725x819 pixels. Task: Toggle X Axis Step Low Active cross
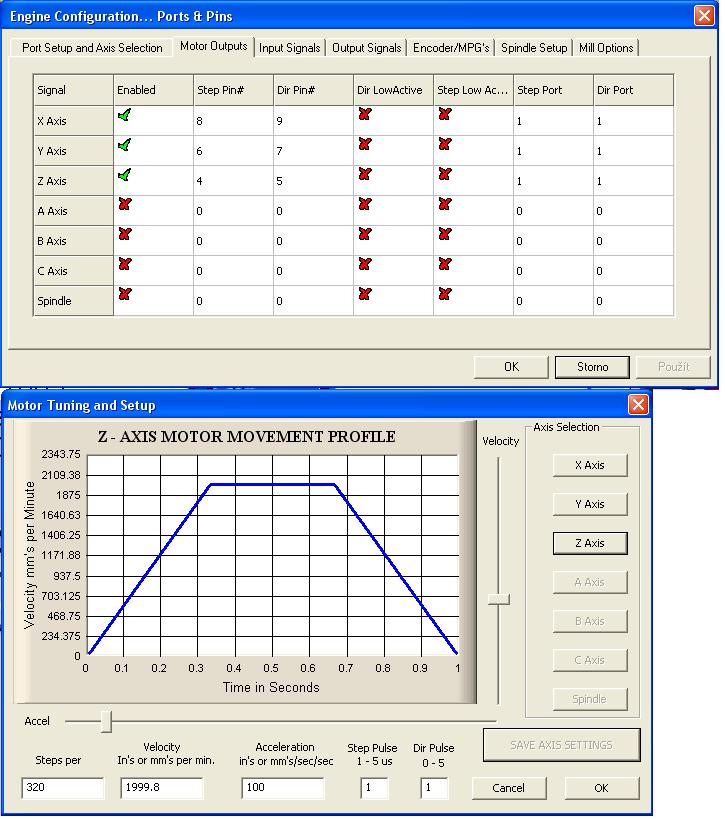444,115
